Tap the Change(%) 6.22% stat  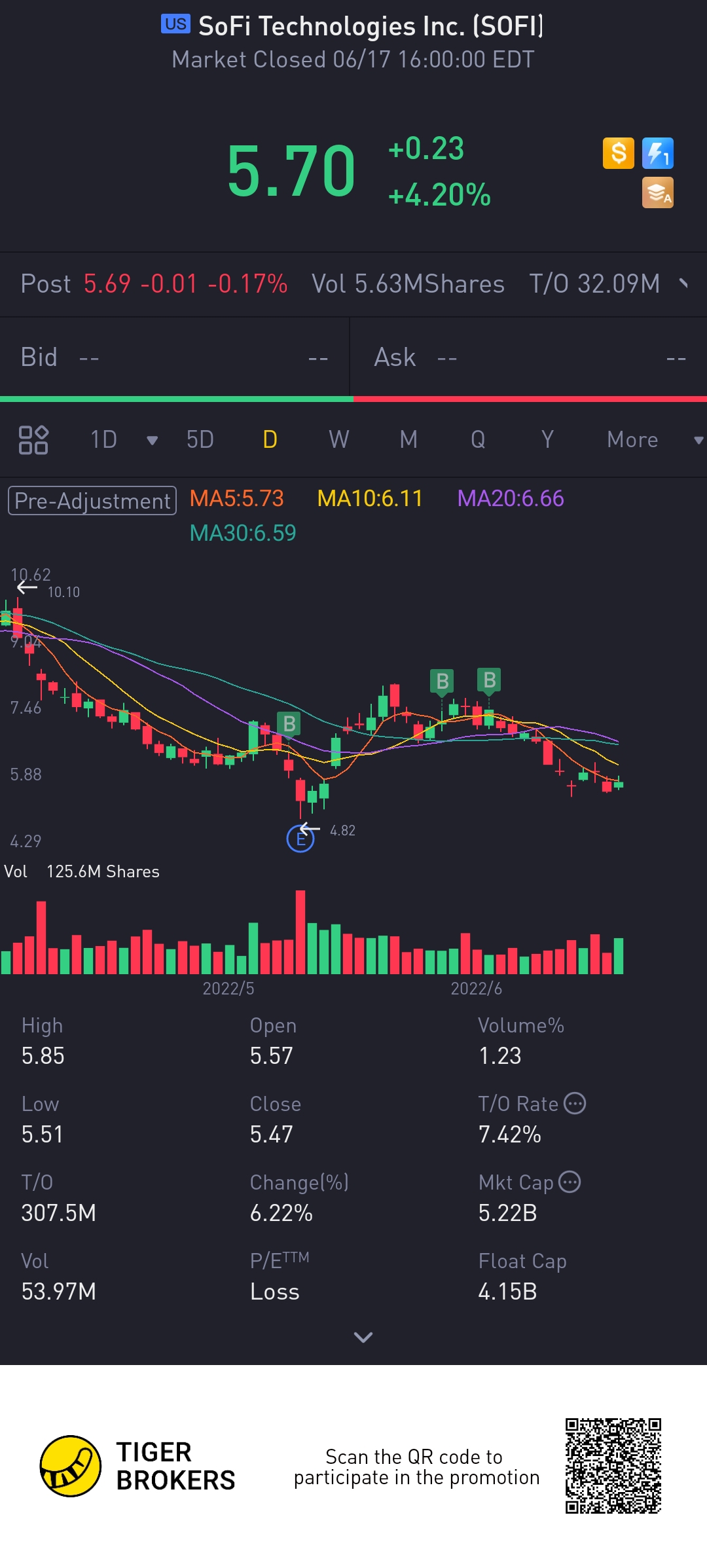pyautogui.click(x=299, y=1198)
